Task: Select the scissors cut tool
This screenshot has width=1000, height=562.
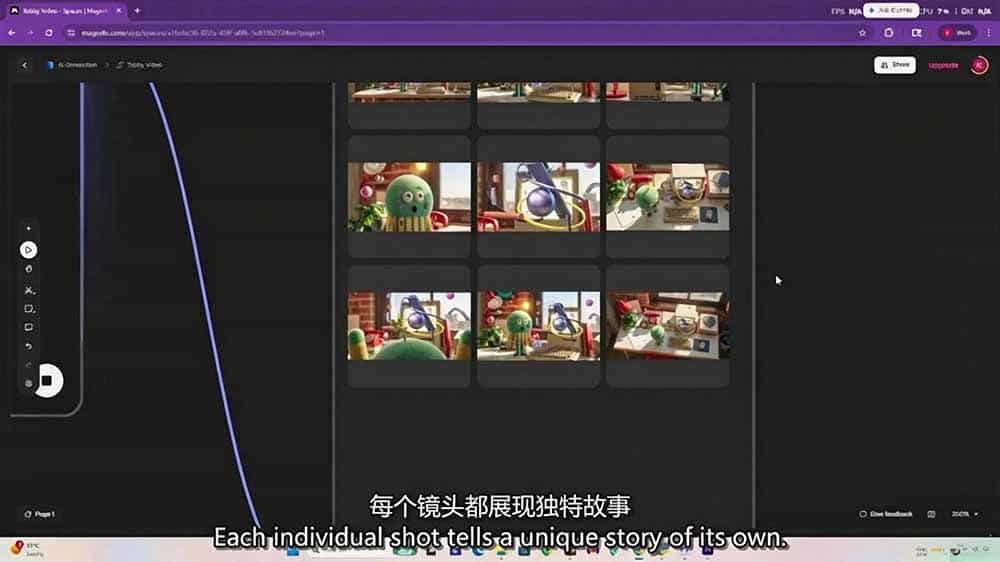Action: (x=29, y=290)
